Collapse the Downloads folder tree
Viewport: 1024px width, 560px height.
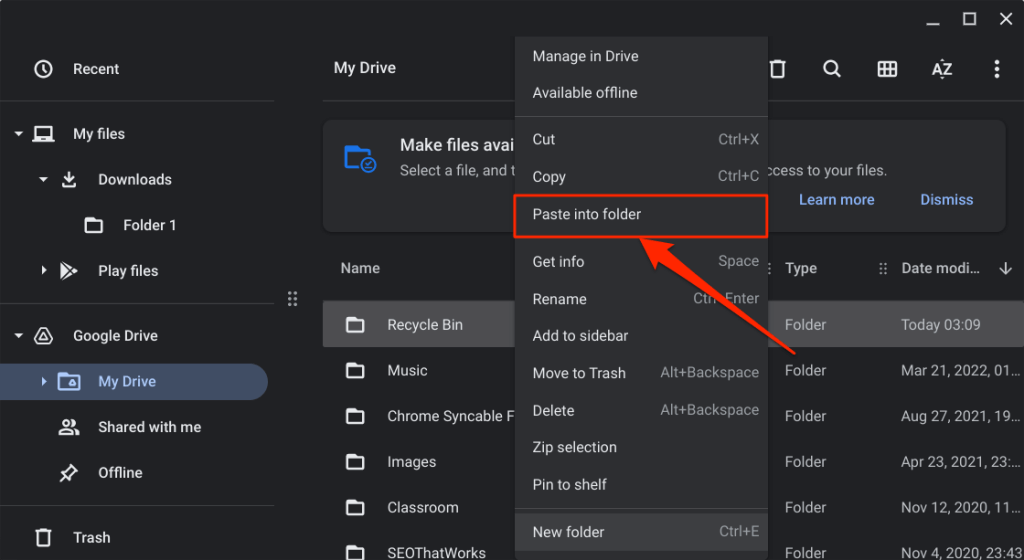44,180
